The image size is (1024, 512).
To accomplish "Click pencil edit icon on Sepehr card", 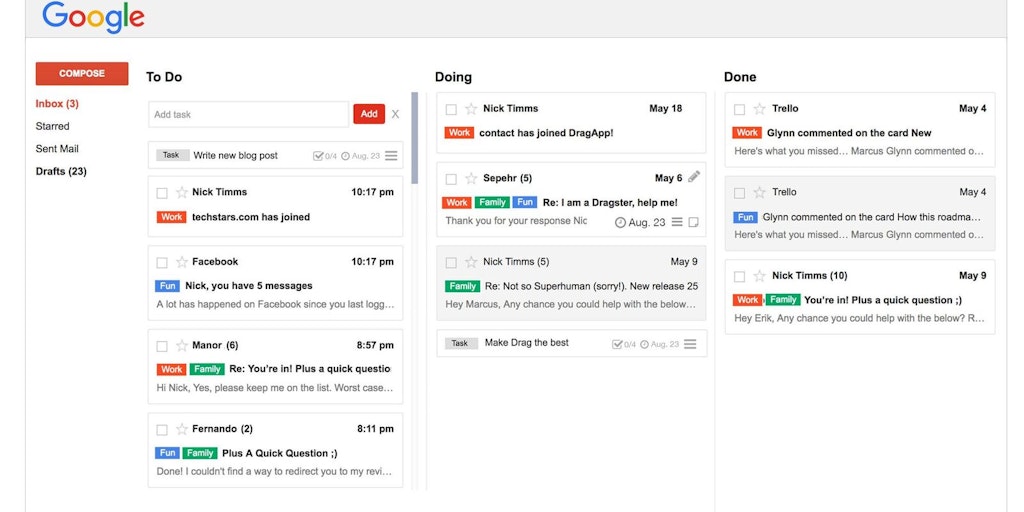I will 694,176.
